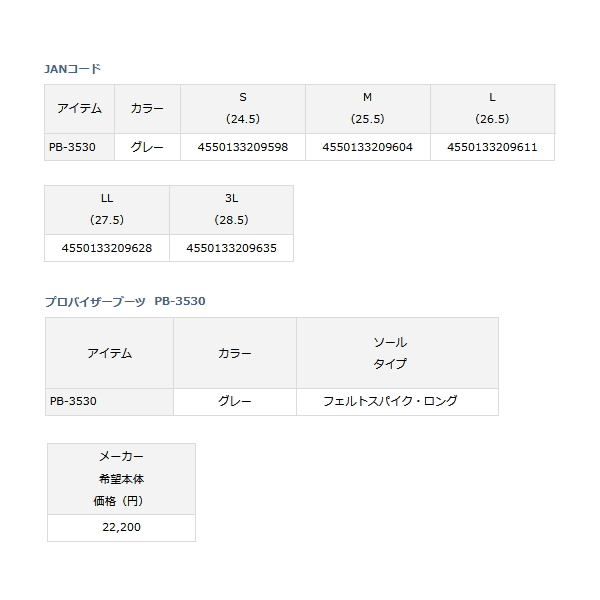Click JAN code 4550133209628
Image resolution: width=600 pixels, height=600 pixels.
pyautogui.click(x=107, y=248)
